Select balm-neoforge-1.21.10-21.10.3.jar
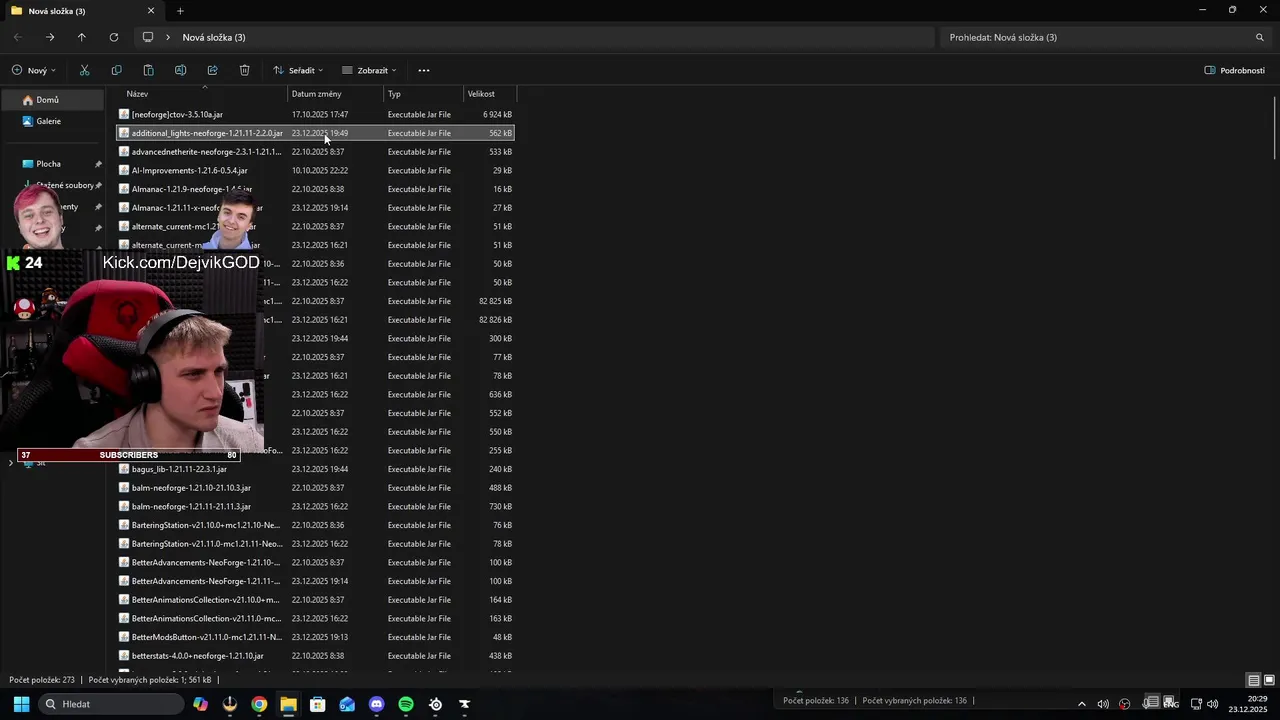 (x=315, y=488)
